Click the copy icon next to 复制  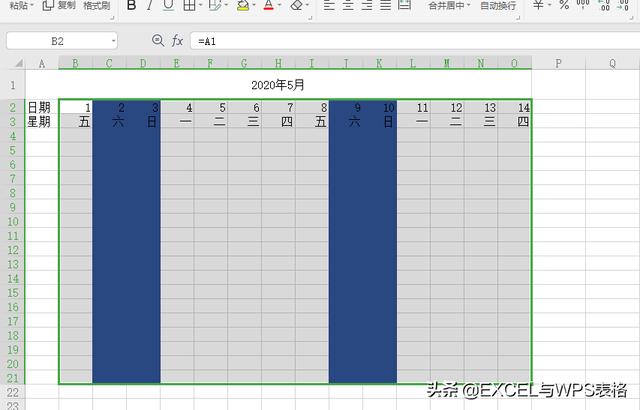coord(48,5)
